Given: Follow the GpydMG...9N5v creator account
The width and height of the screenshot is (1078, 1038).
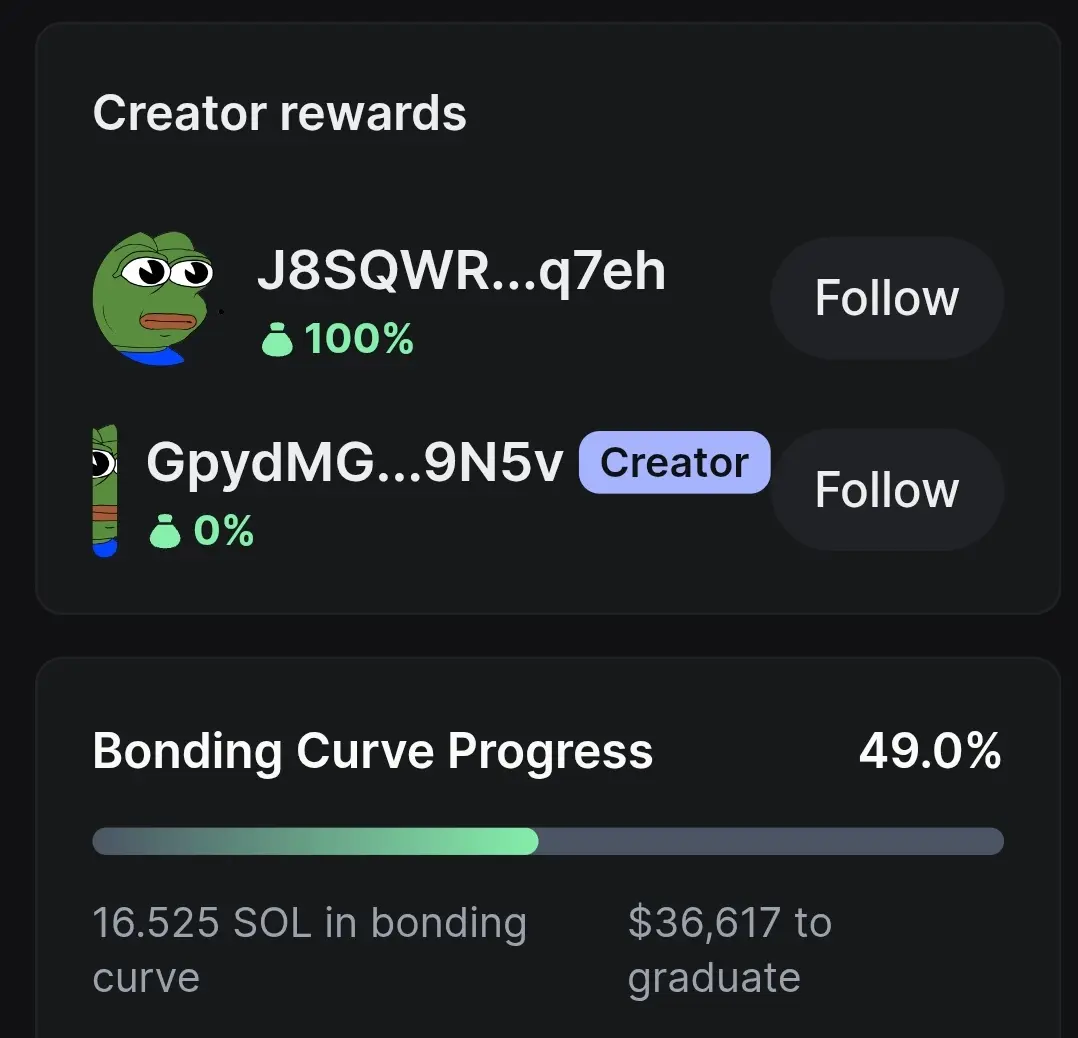Looking at the screenshot, I should pyautogui.click(x=886, y=490).
